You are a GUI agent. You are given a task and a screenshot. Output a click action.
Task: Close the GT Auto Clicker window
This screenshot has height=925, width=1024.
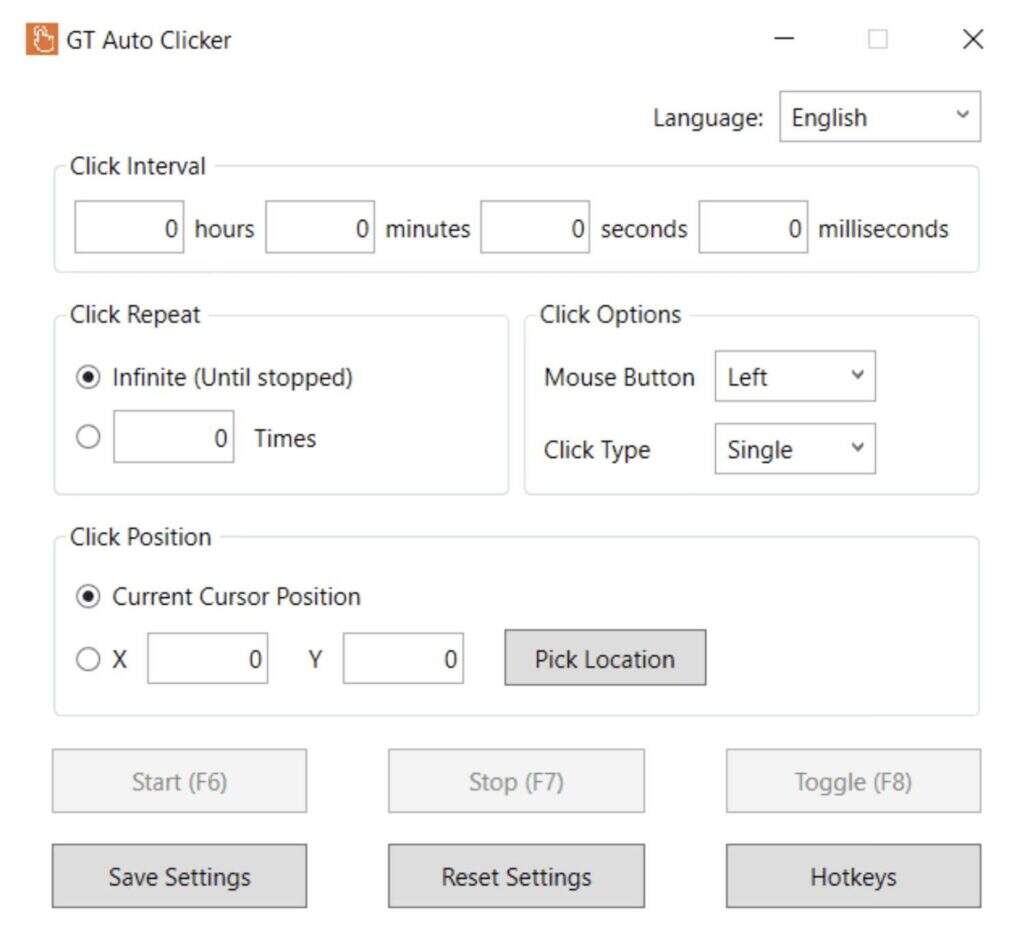click(x=972, y=40)
